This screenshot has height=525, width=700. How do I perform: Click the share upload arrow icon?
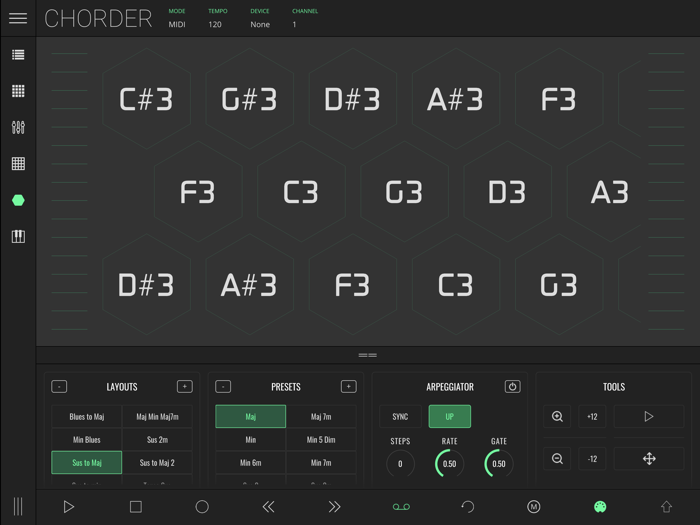point(666,507)
